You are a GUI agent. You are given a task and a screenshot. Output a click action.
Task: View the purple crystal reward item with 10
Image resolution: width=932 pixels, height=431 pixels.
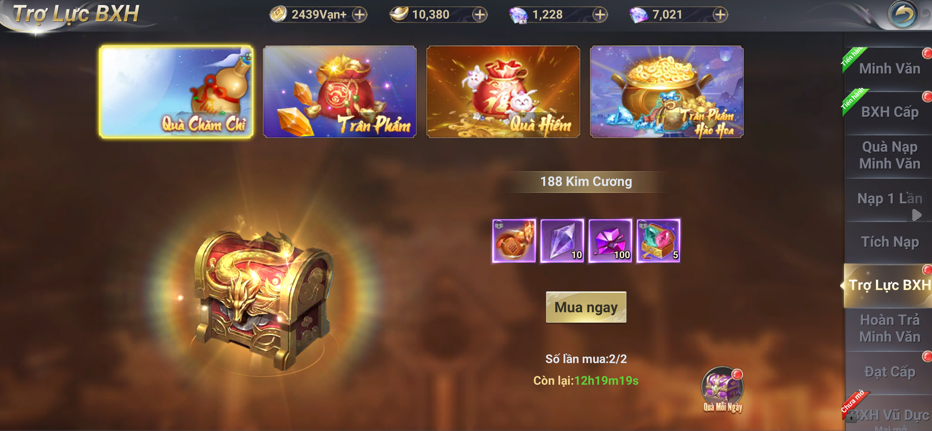[562, 241]
